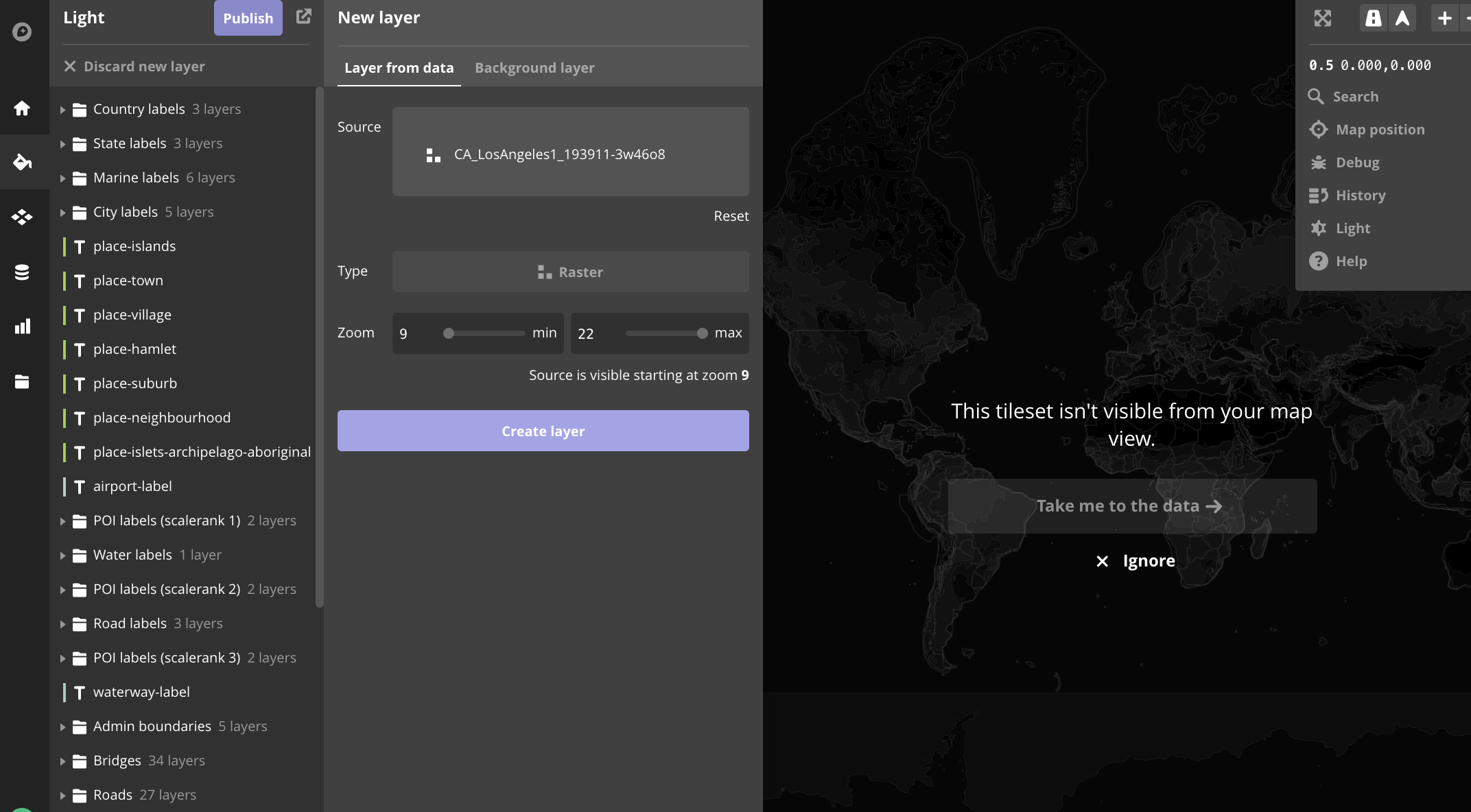Image resolution: width=1471 pixels, height=812 pixels.
Task: Switch to the Background layer tab
Action: 534,68
